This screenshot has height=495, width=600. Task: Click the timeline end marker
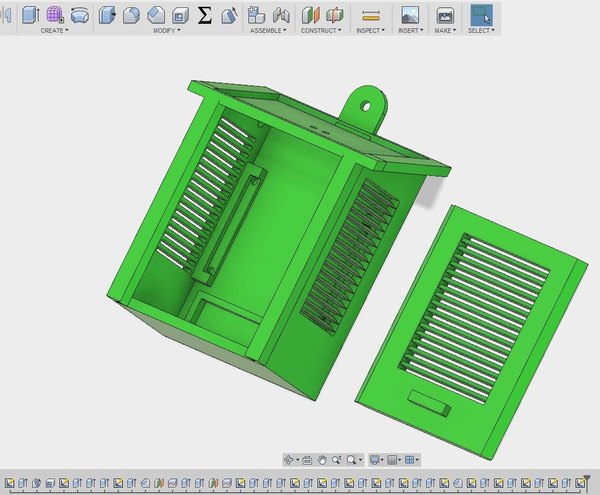coord(587,482)
